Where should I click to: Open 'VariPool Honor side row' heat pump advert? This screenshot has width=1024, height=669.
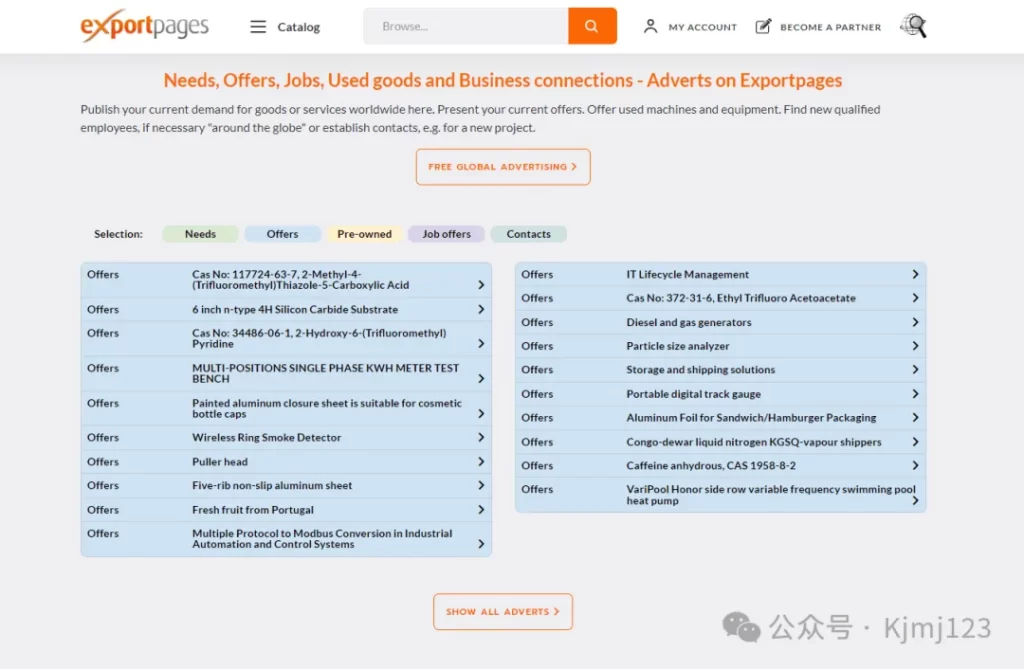(x=771, y=495)
